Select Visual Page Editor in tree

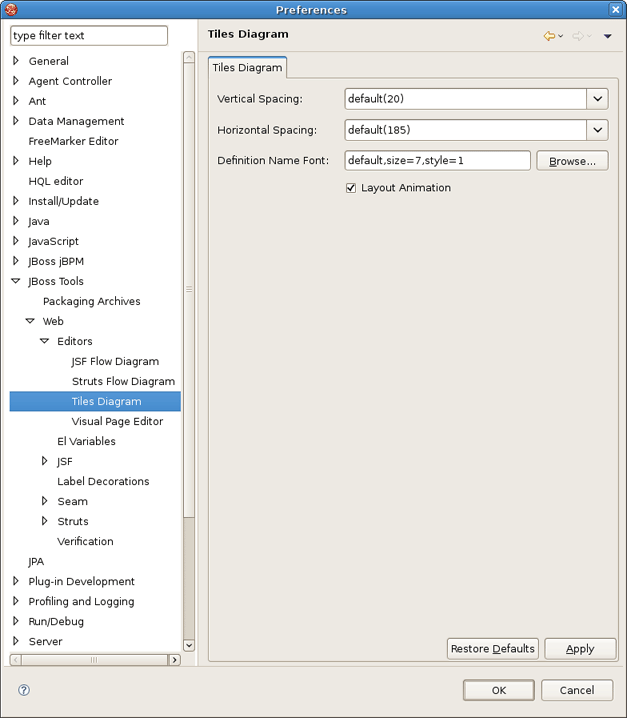(x=117, y=421)
